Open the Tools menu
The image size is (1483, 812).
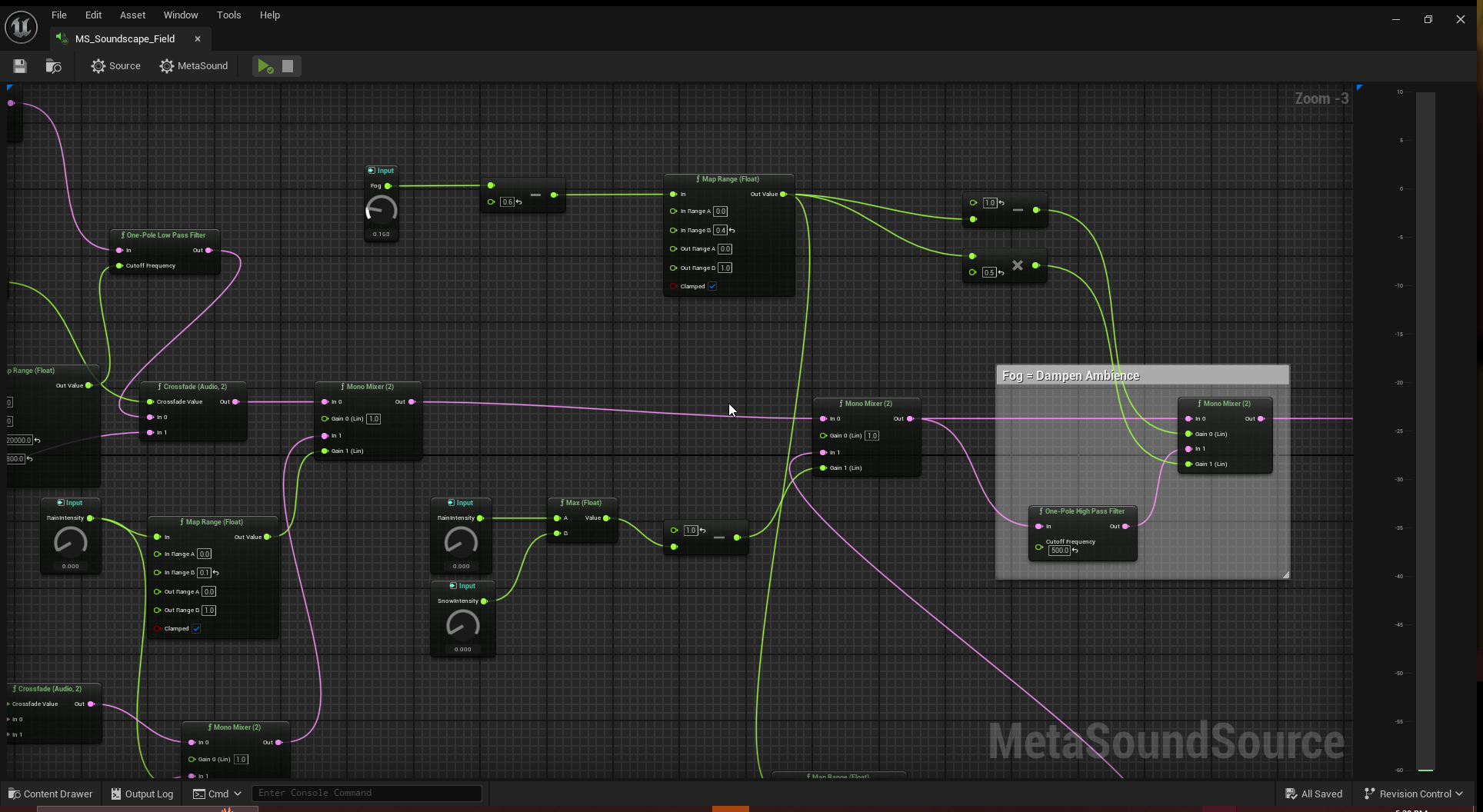[228, 15]
